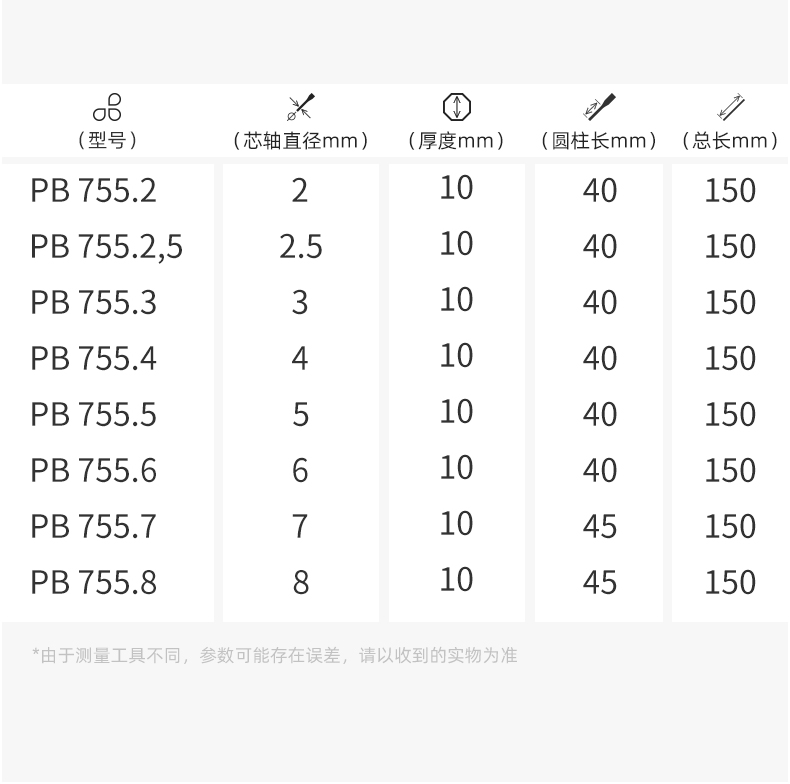Click cylinder length 45 in PB 755.7 row
The height and width of the screenshot is (784, 790).
point(600,527)
